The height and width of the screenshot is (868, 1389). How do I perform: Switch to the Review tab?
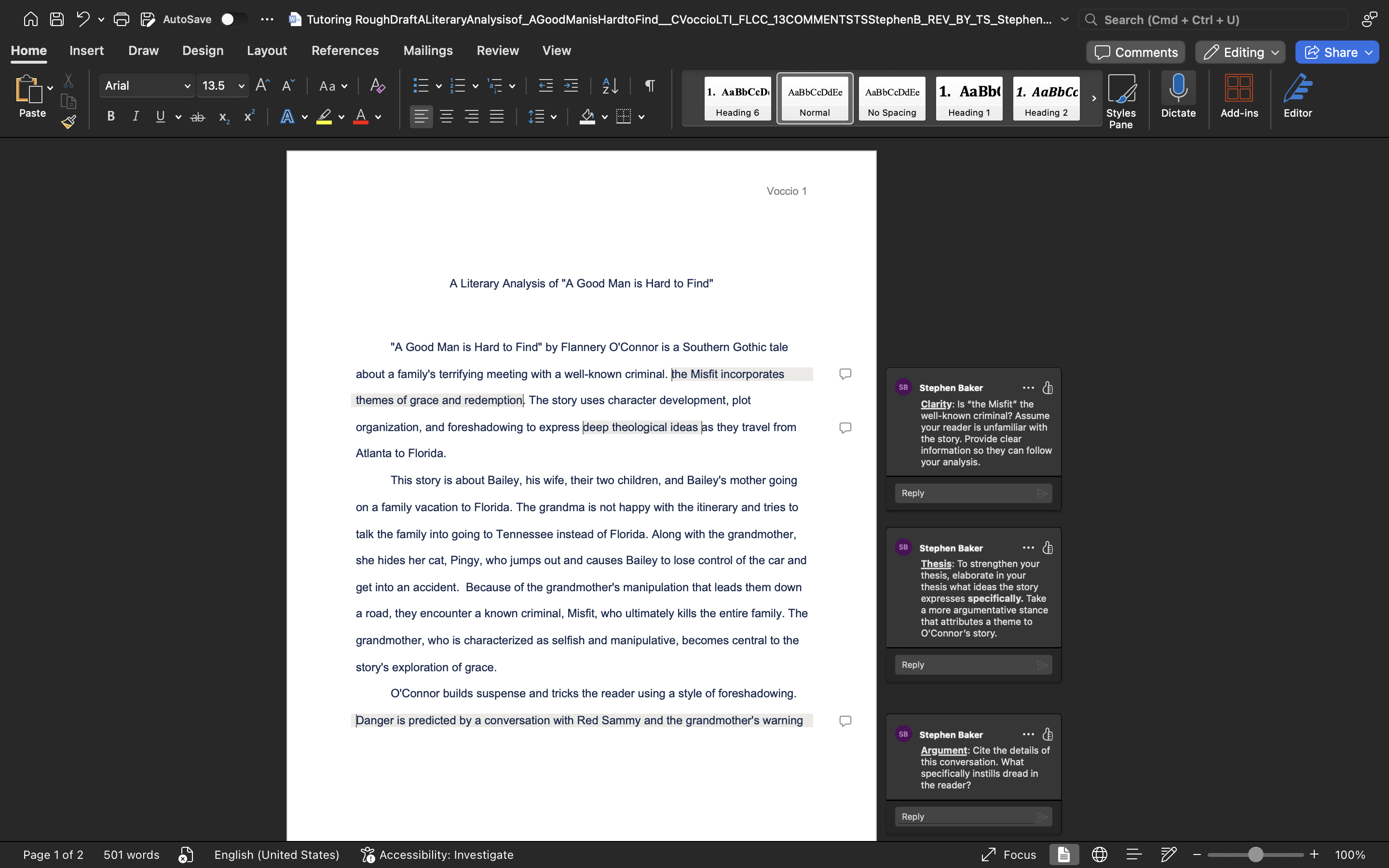(x=498, y=51)
